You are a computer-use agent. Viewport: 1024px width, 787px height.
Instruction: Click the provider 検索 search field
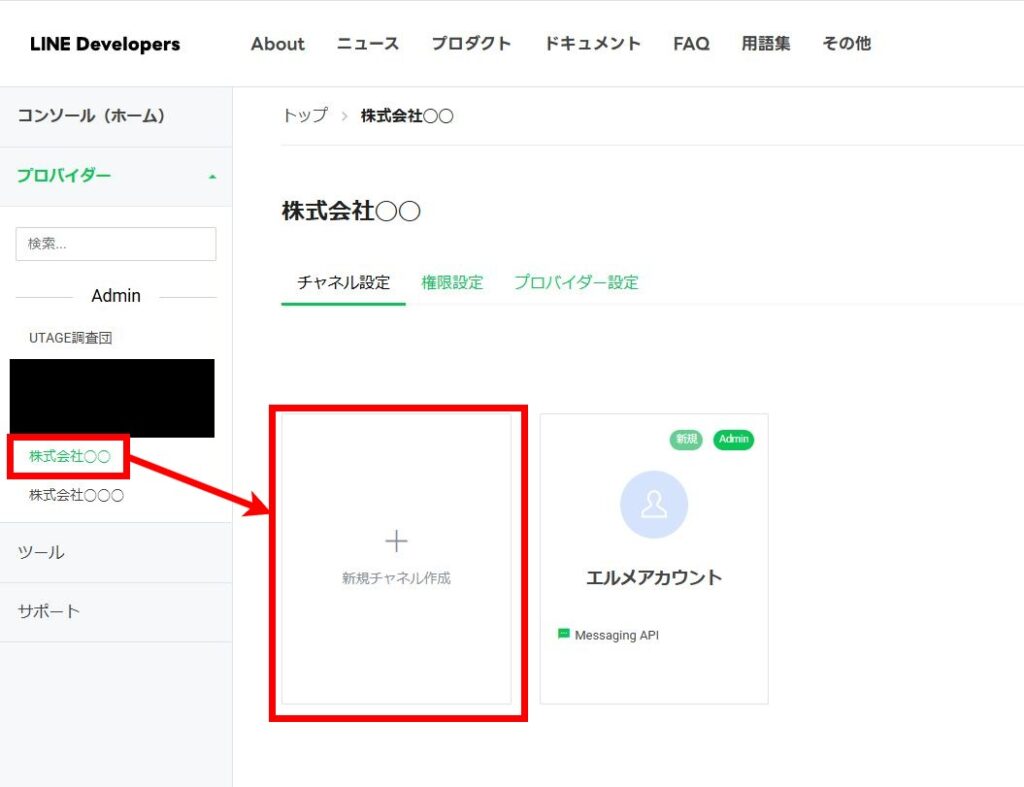[116, 244]
